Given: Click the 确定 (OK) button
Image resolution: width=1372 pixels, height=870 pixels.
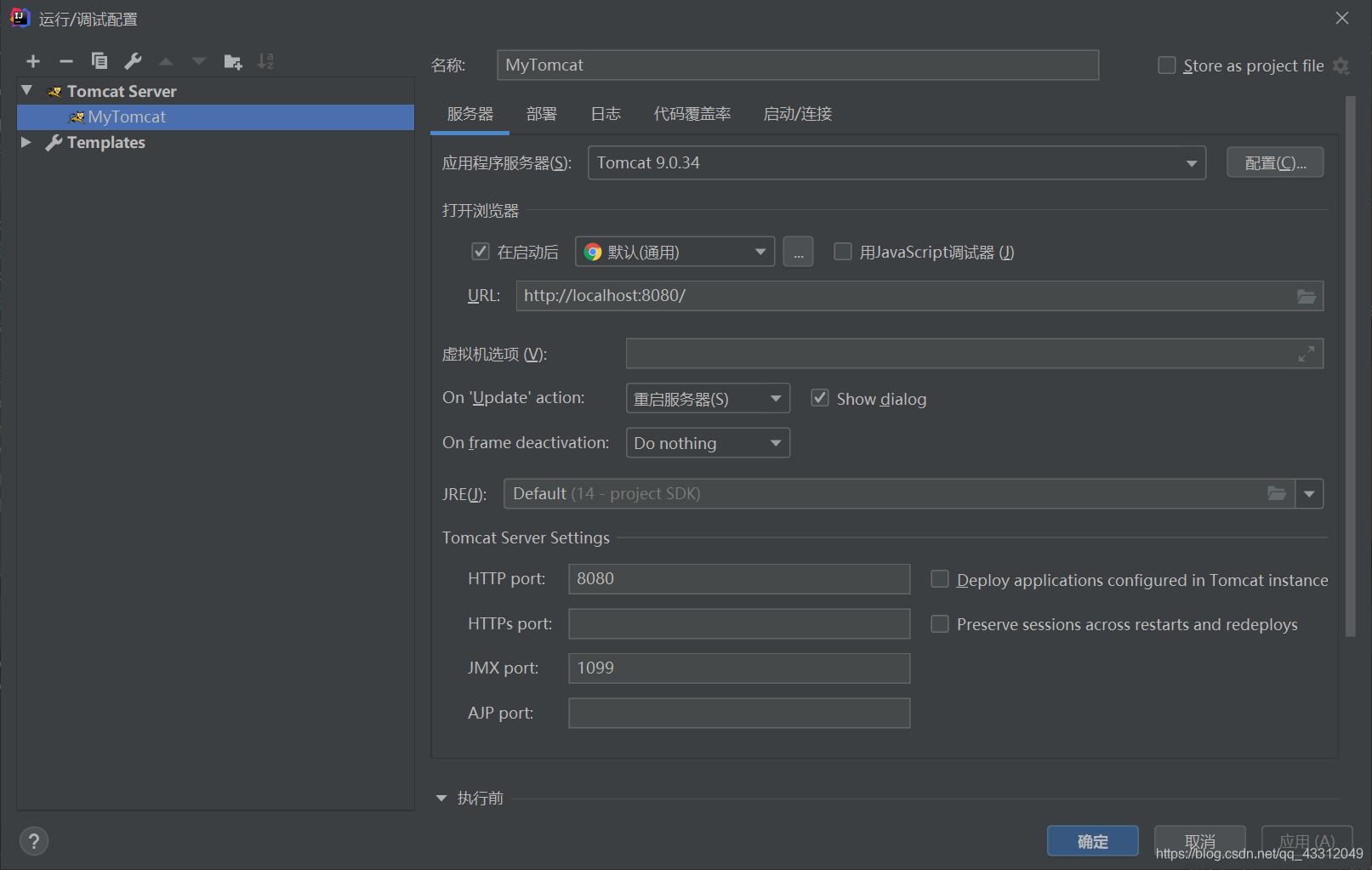Looking at the screenshot, I should tap(1093, 841).
